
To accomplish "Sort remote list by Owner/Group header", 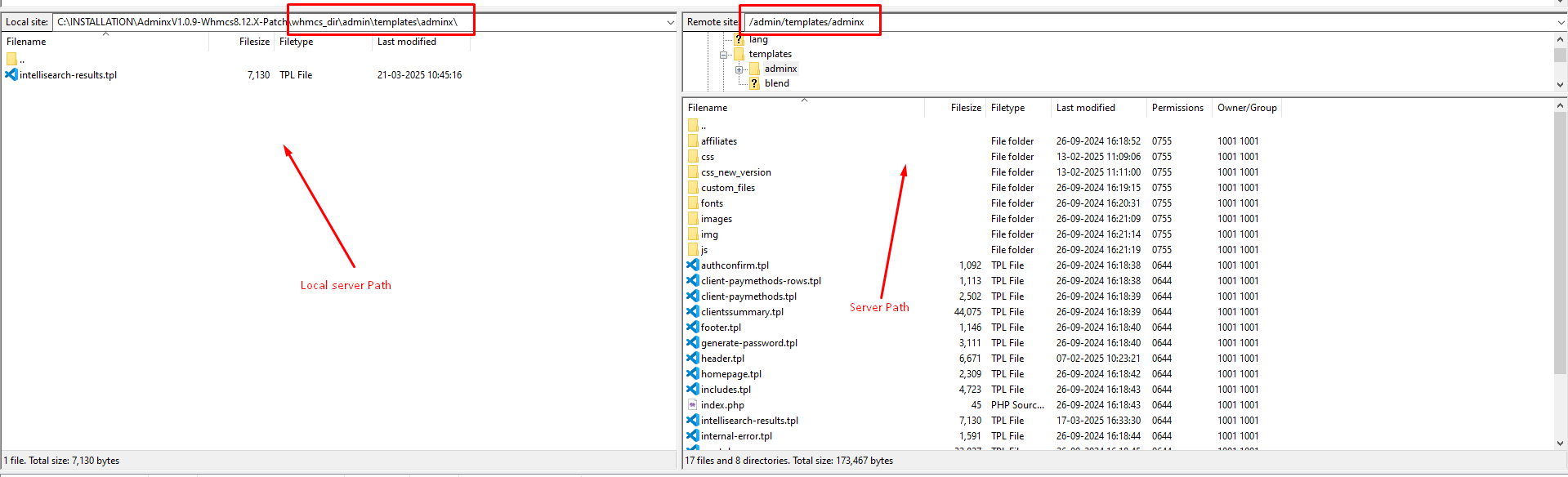I will coord(1246,108).
